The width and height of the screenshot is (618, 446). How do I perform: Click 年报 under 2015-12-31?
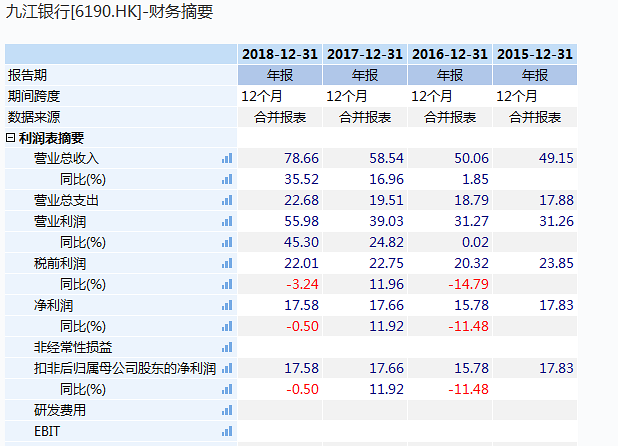(535, 75)
